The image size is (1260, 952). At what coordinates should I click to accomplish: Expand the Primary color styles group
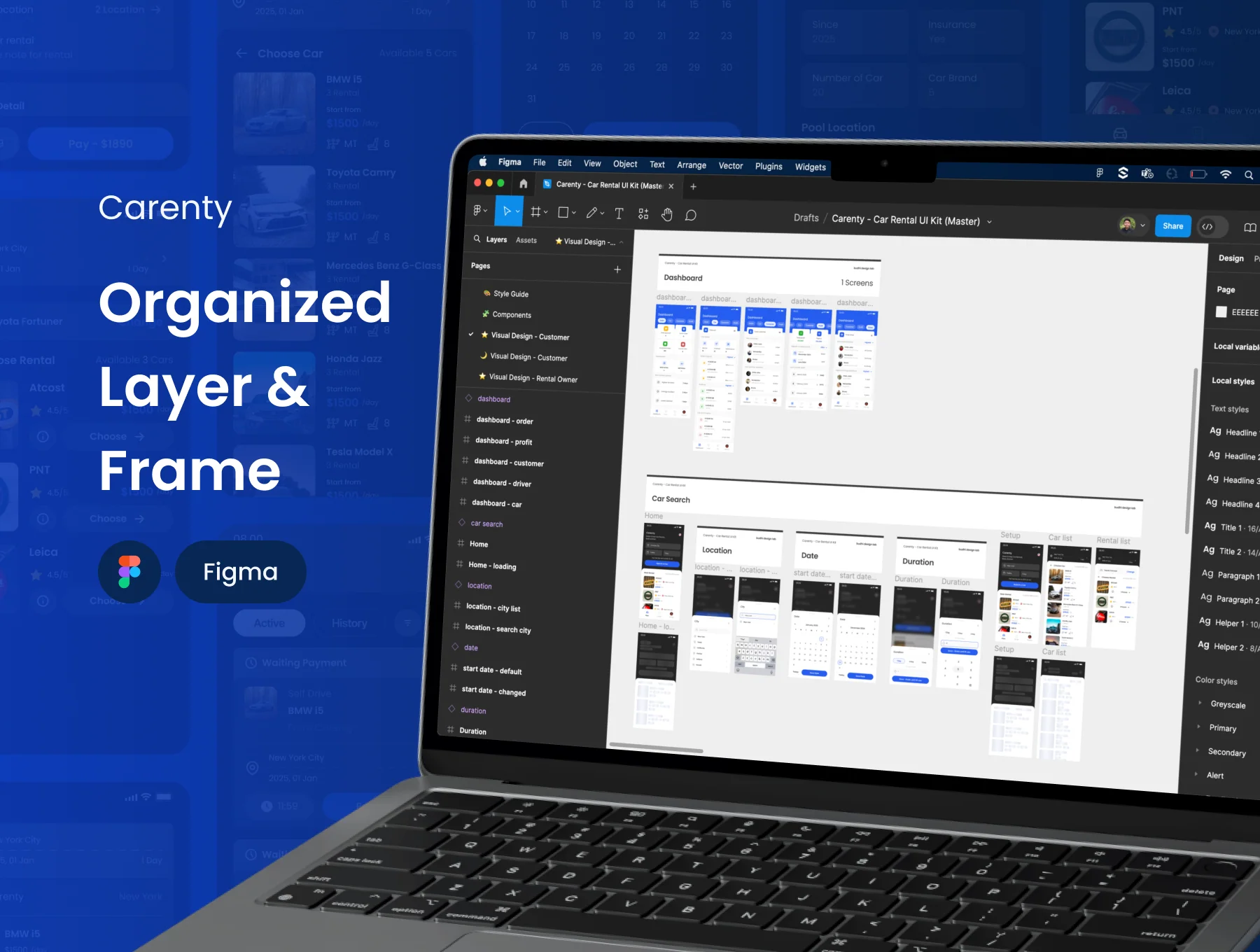pos(1198,727)
